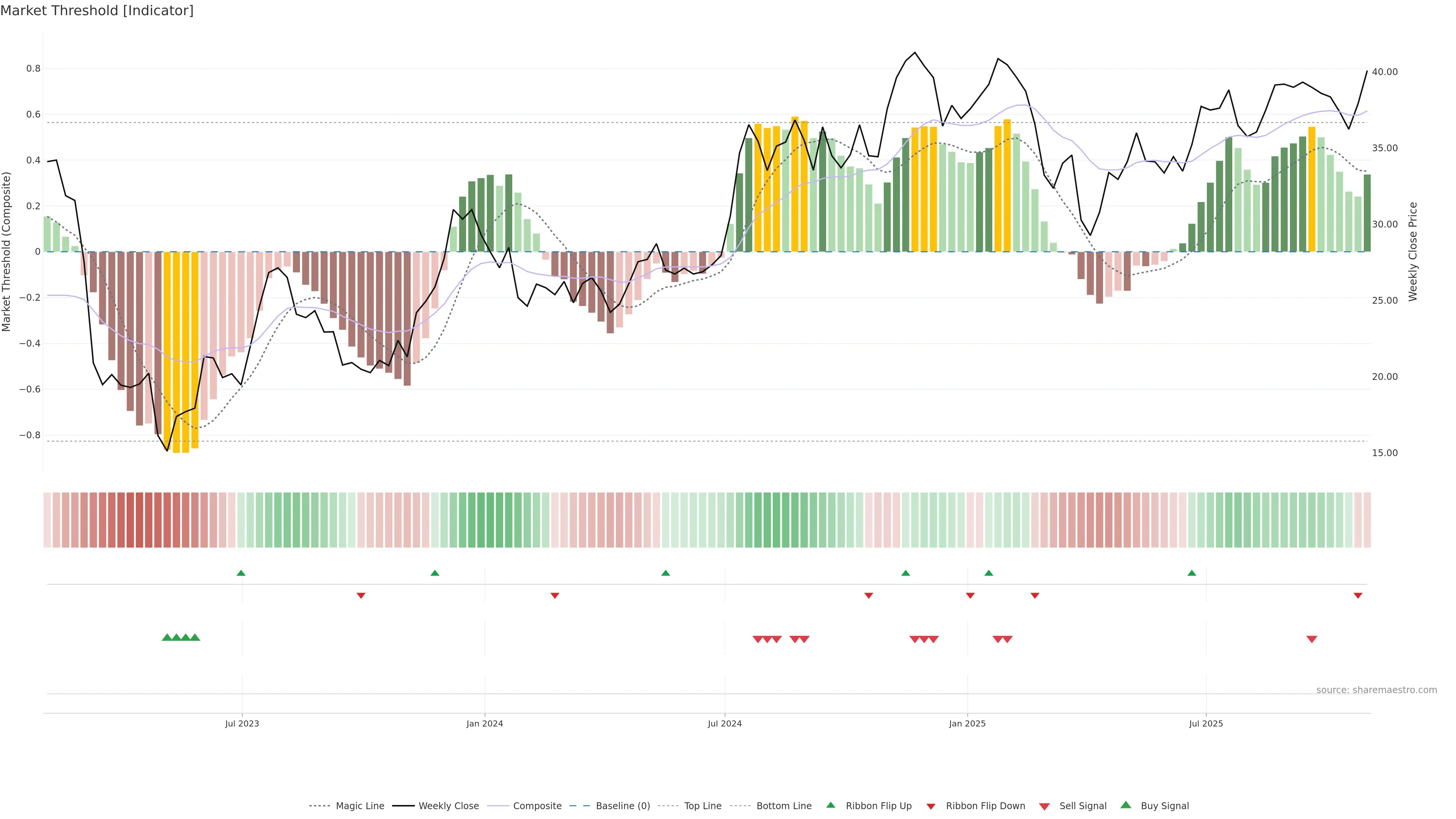Viewport: 1456px width, 819px height.
Task: Click the darkest red cell in the ribbon heatmap
Action: click(139, 520)
